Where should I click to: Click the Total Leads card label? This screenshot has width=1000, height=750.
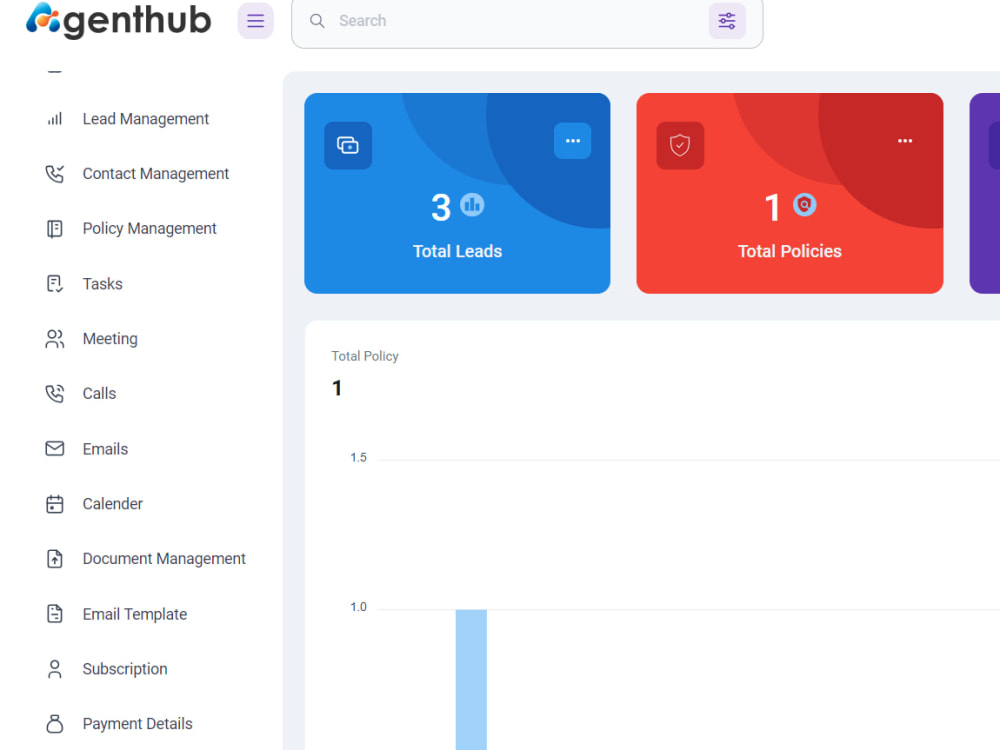point(457,251)
